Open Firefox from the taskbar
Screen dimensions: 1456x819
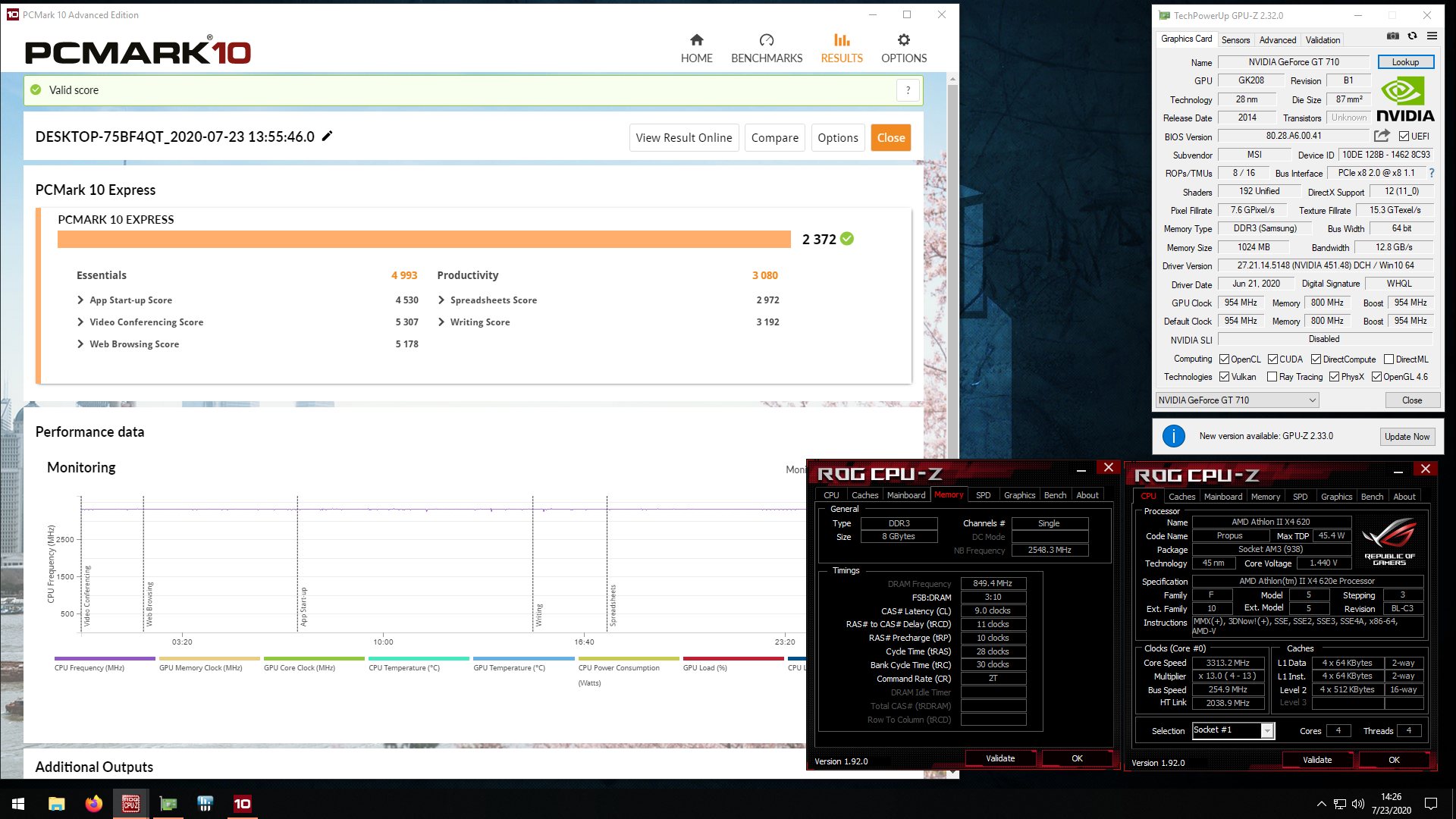[93, 804]
